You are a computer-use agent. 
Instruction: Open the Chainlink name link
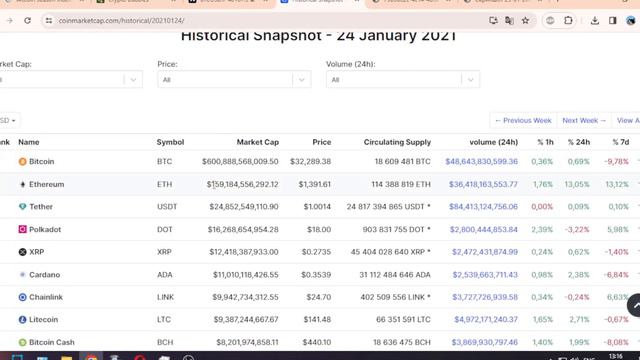click(x=46, y=297)
